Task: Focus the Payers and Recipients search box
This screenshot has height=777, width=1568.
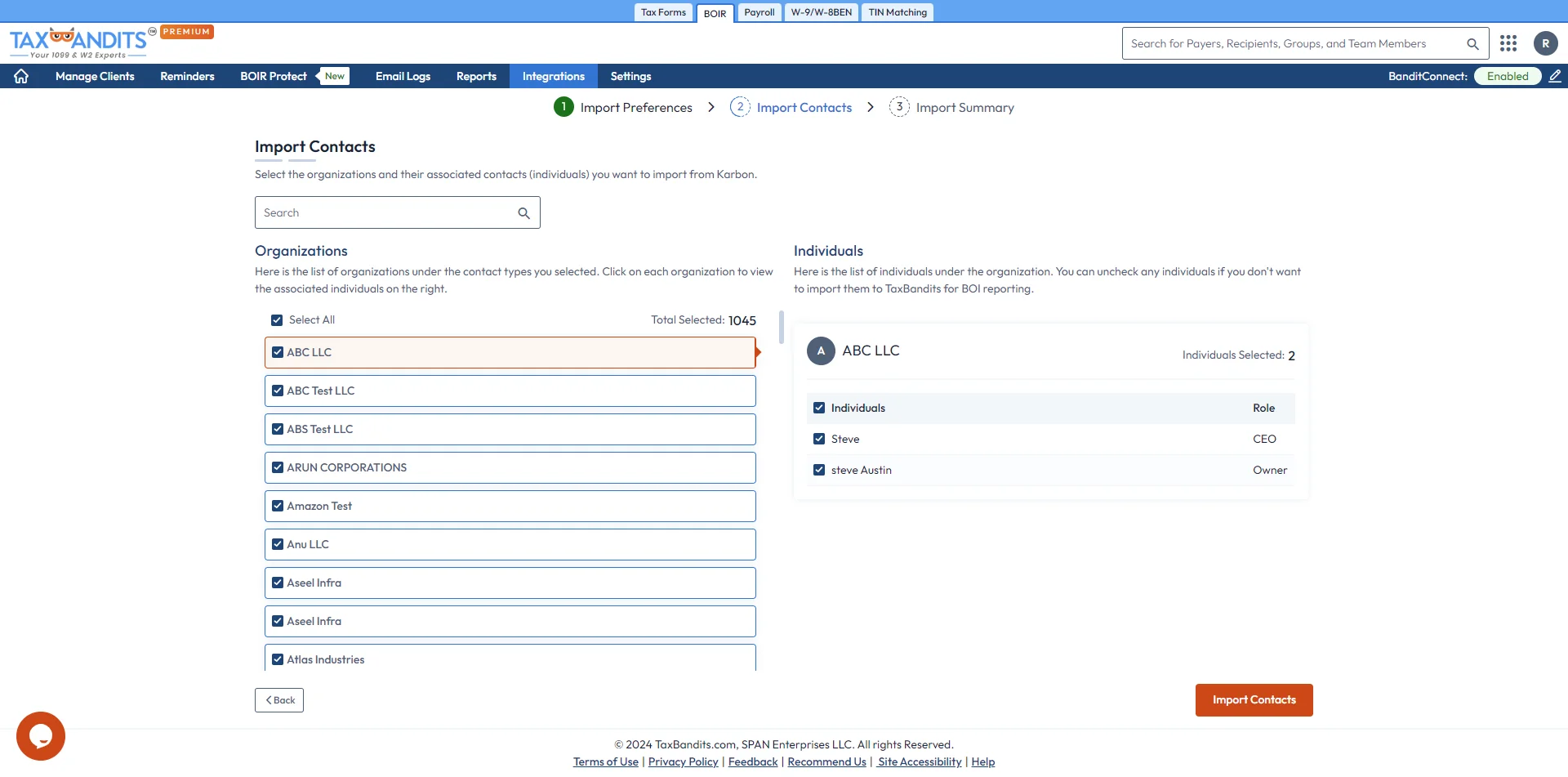Action: click(1305, 43)
